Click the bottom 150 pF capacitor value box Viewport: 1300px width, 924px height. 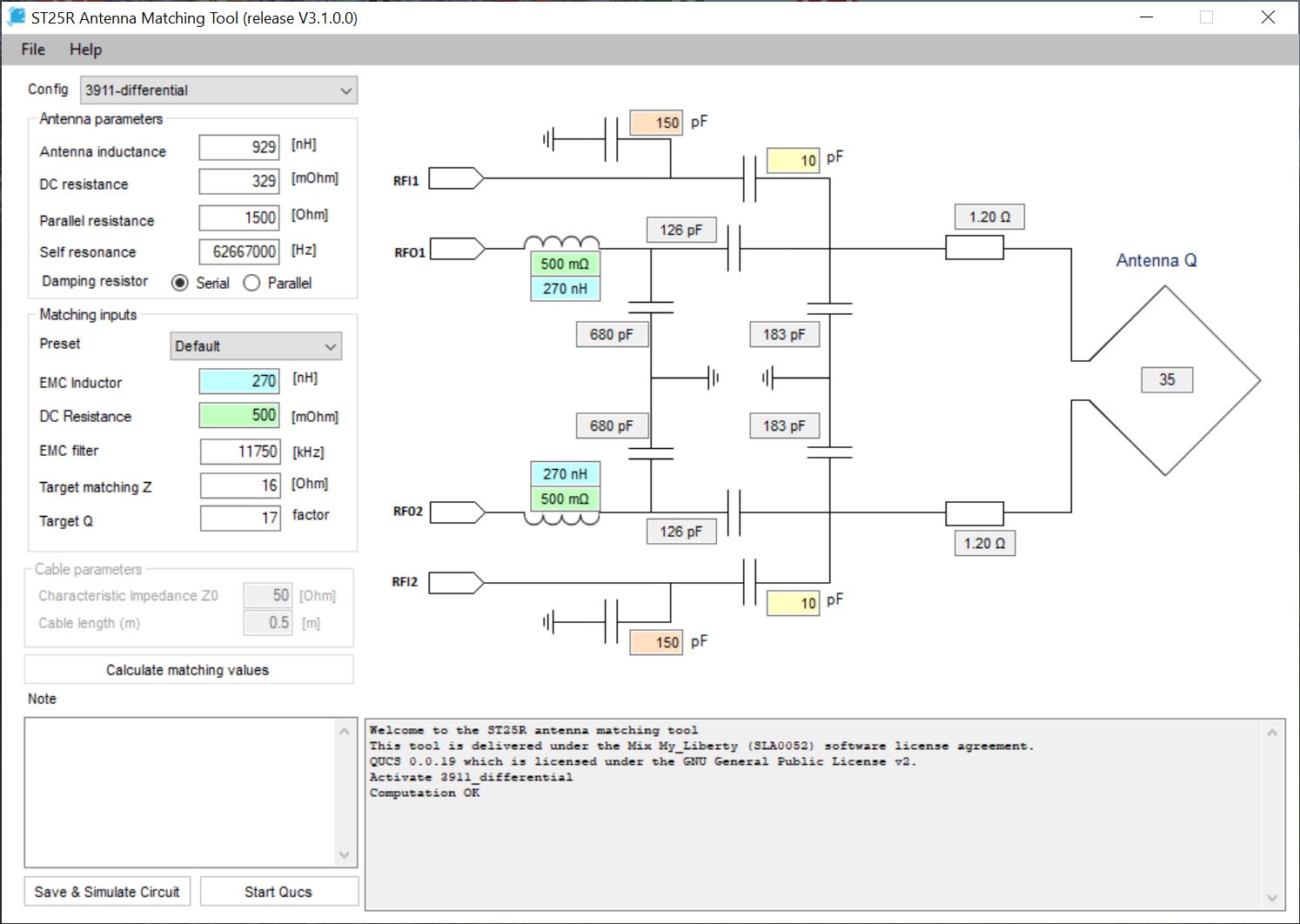pyautogui.click(x=656, y=642)
